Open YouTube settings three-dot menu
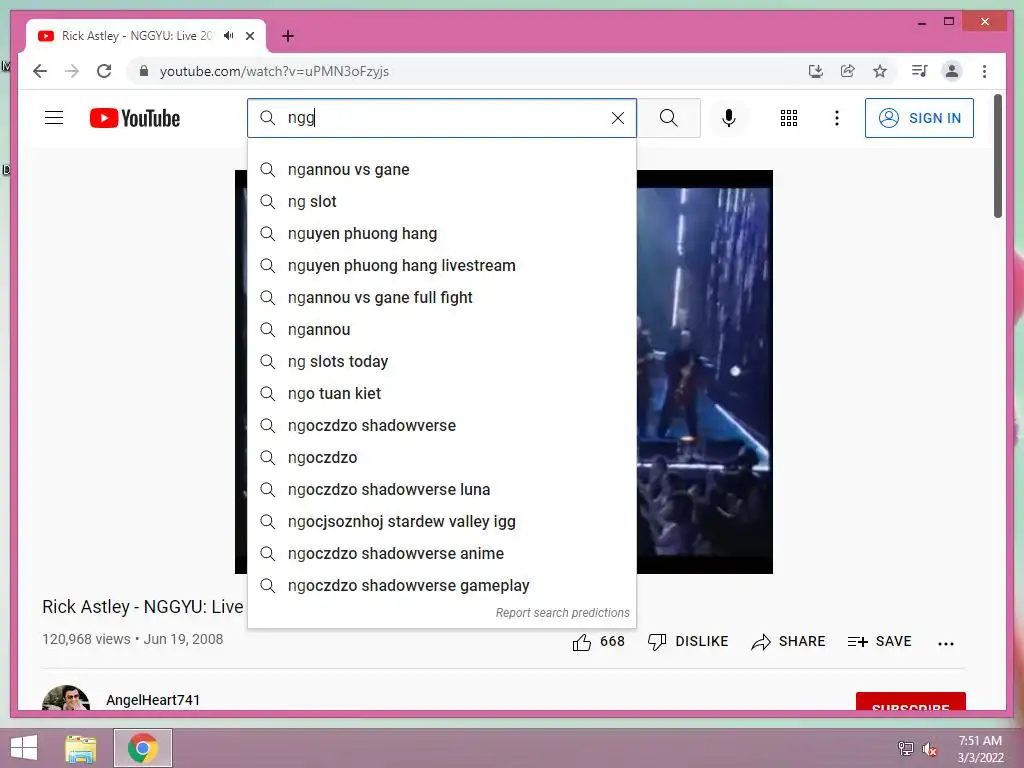 [x=837, y=118]
